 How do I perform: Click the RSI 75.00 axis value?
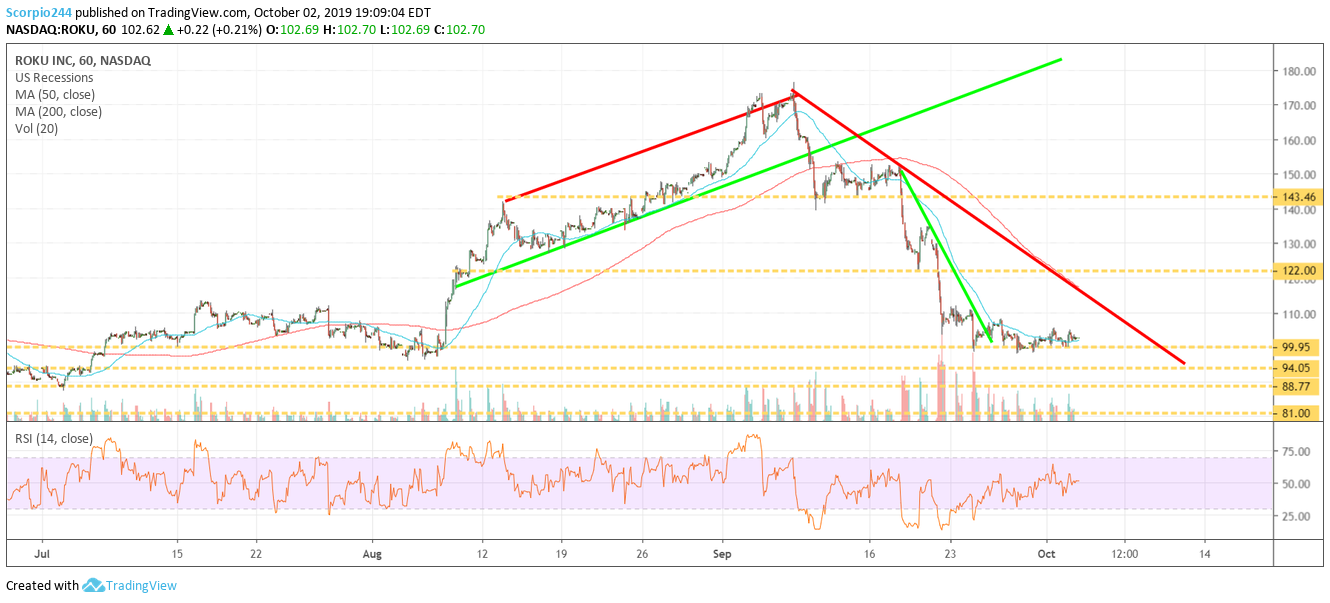[1296, 452]
